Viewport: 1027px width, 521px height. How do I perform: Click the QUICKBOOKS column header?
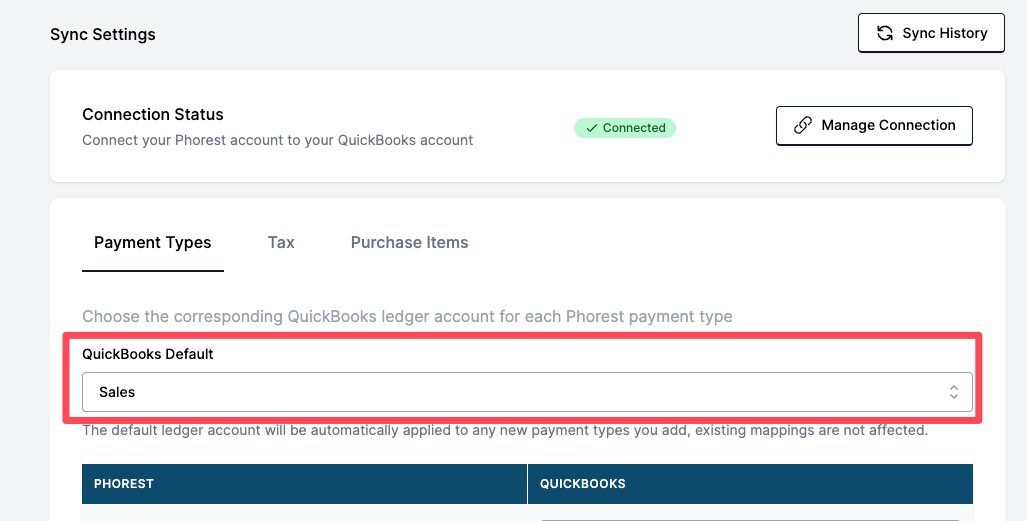(583, 484)
